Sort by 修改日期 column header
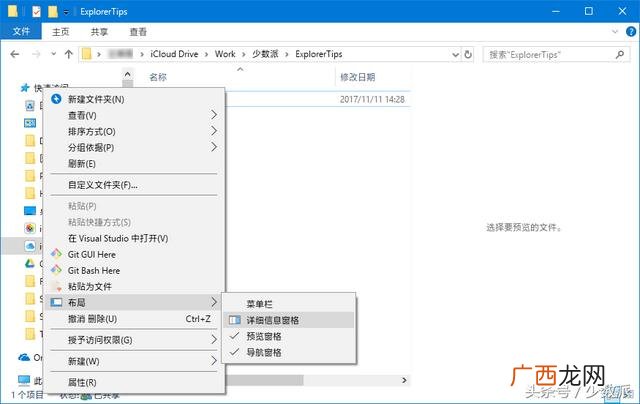This screenshot has height=404, width=640. [358, 77]
